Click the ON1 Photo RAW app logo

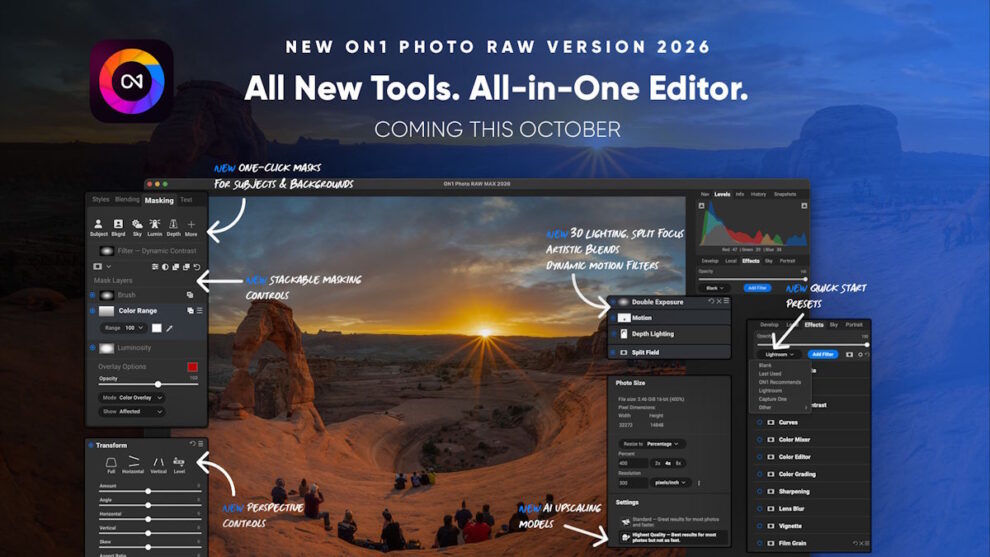[132, 81]
